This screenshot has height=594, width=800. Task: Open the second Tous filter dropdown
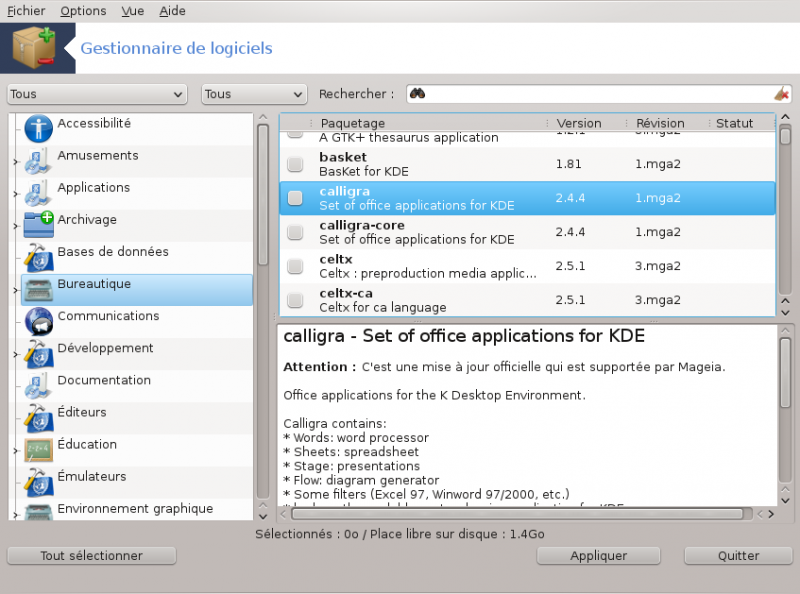(x=254, y=94)
